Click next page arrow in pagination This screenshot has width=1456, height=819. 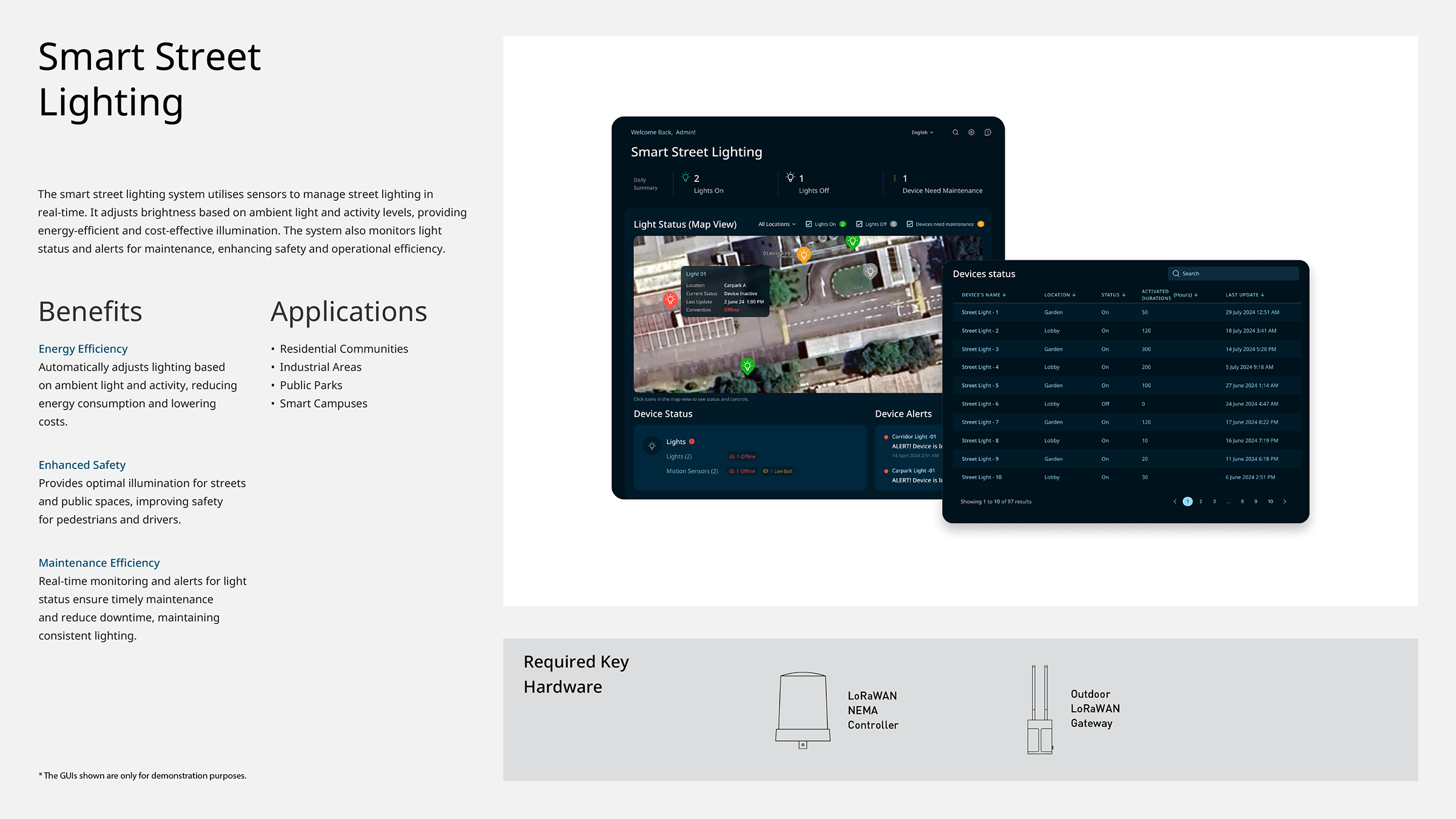coord(1285,502)
